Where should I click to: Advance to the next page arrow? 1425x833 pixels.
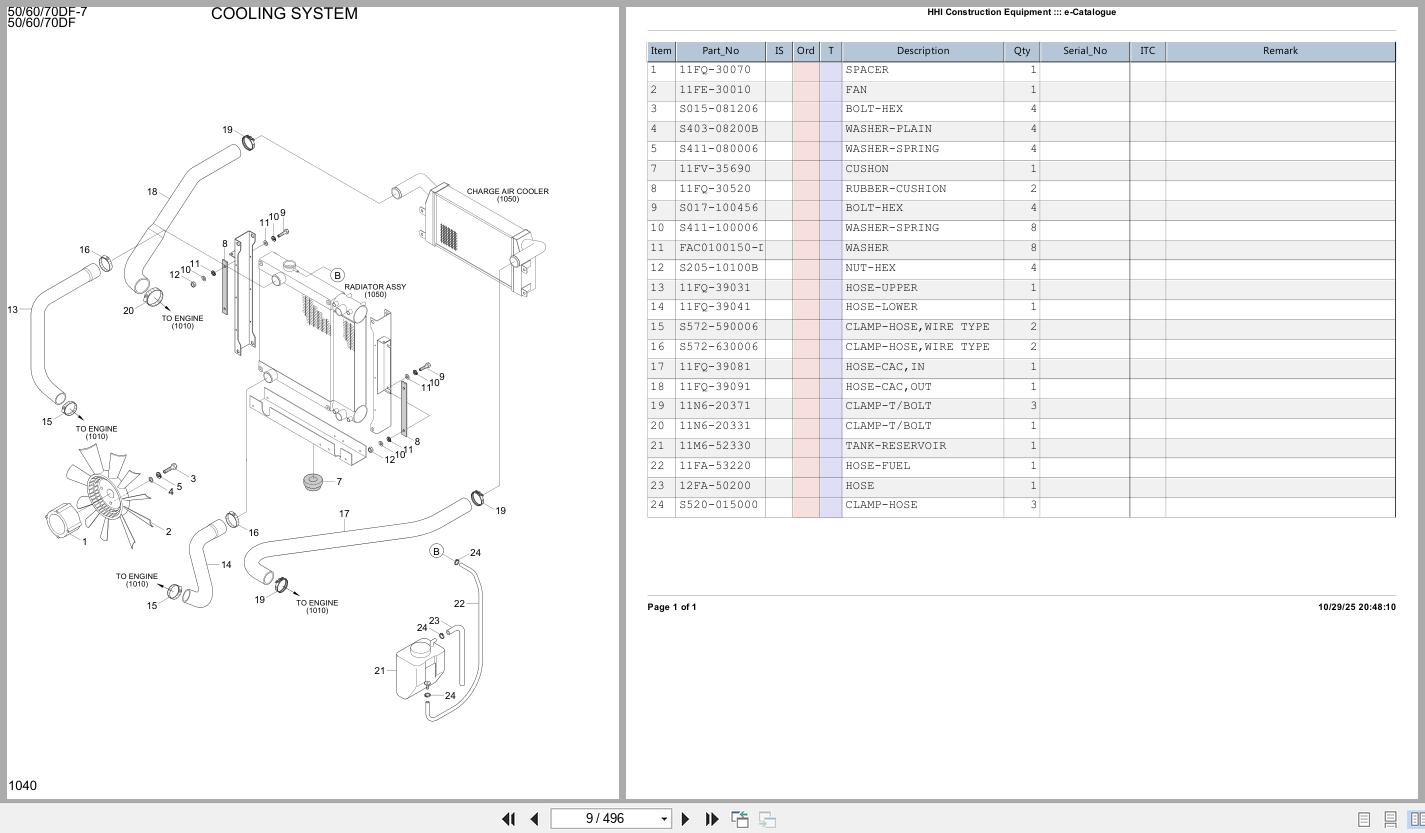pyautogui.click(x=686, y=819)
